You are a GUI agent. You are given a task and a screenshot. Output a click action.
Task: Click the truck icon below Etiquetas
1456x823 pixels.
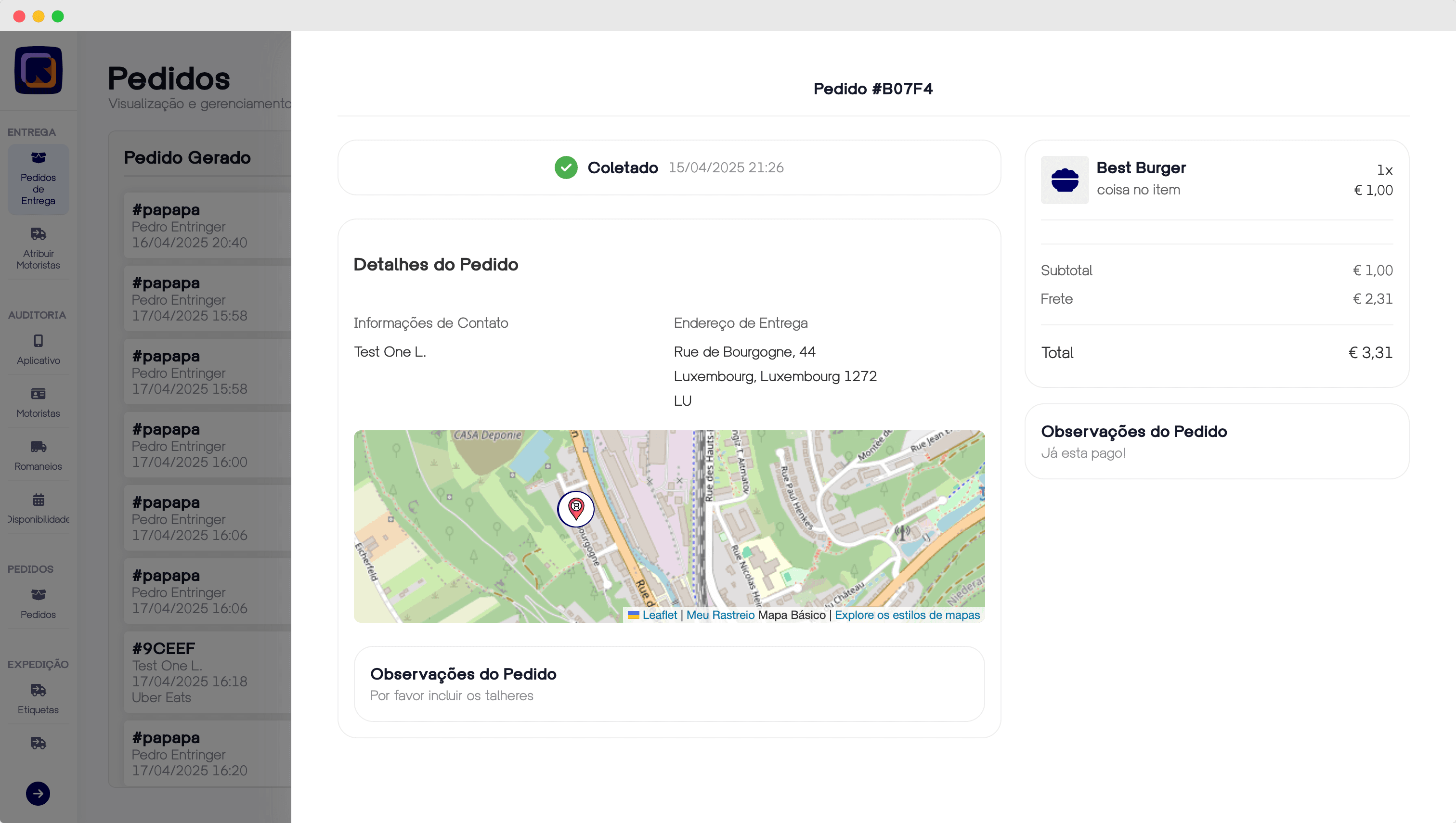pos(39,743)
